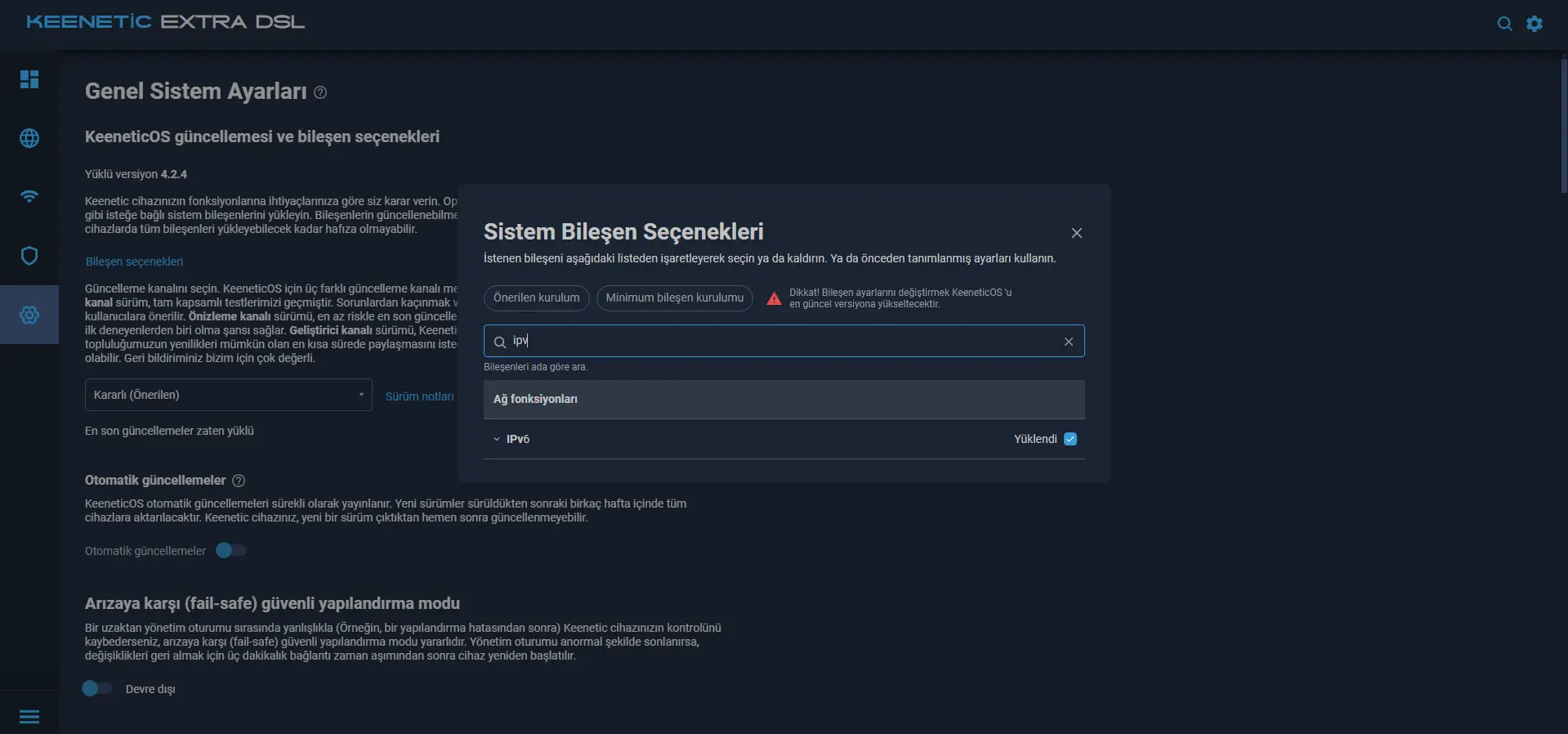The height and width of the screenshot is (734, 1568).
Task: Click the Bileşenleri ada göre ara hint
Action: pos(535,367)
